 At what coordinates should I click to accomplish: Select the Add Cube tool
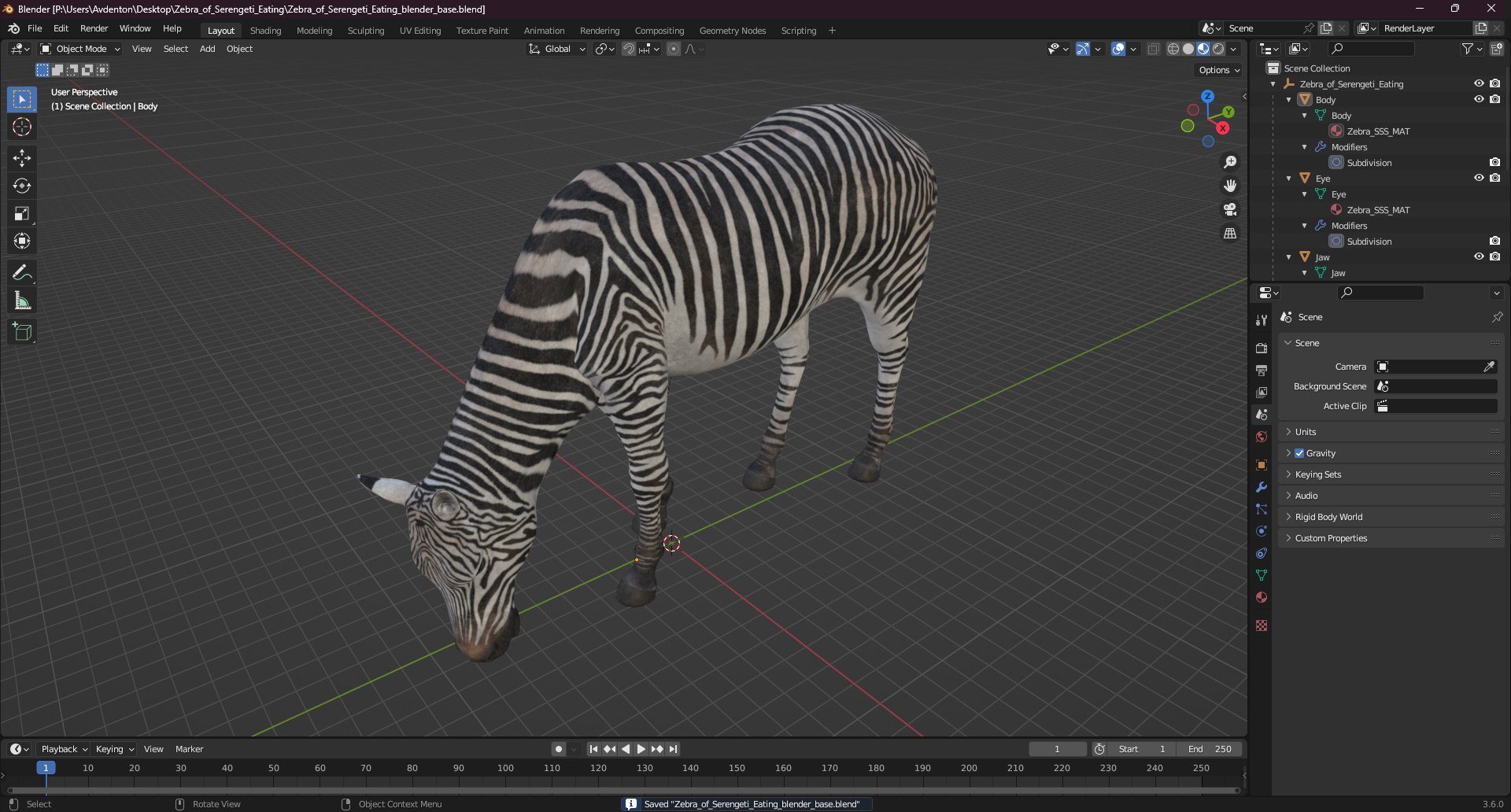[x=22, y=332]
